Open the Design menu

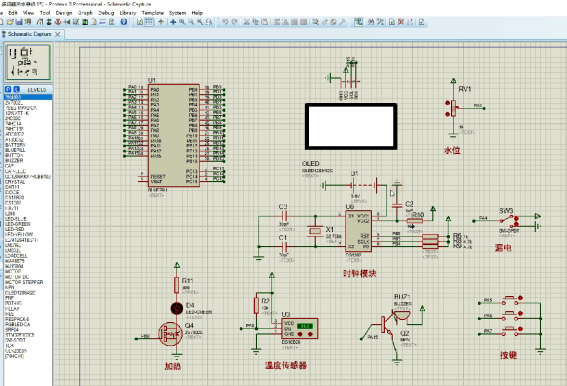coord(64,13)
